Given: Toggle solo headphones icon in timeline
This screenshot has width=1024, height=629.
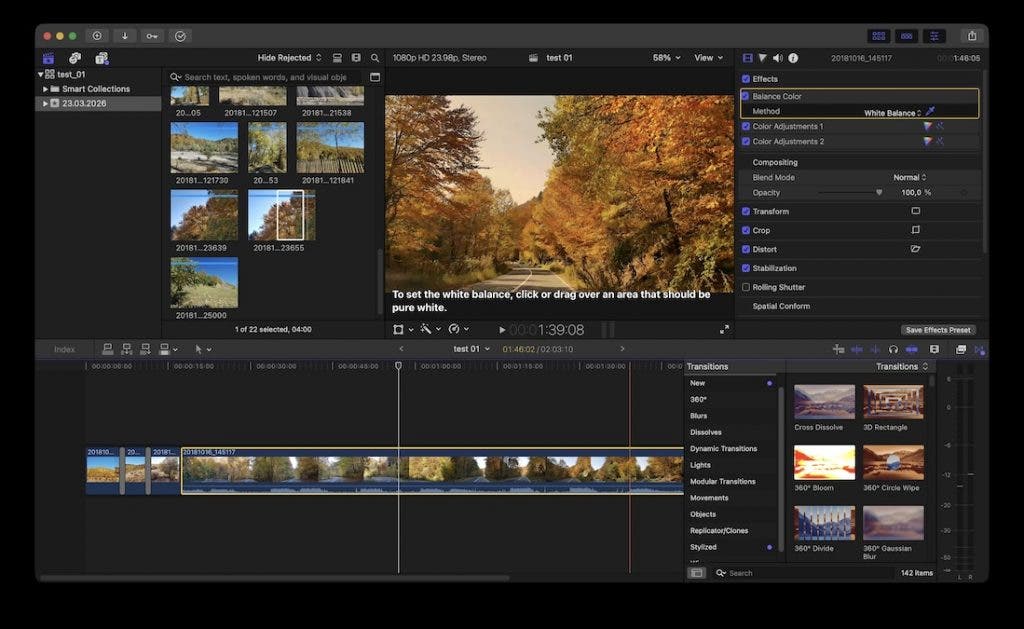Looking at the screenshot, I should pyautogui.click(x=893, y=349).
